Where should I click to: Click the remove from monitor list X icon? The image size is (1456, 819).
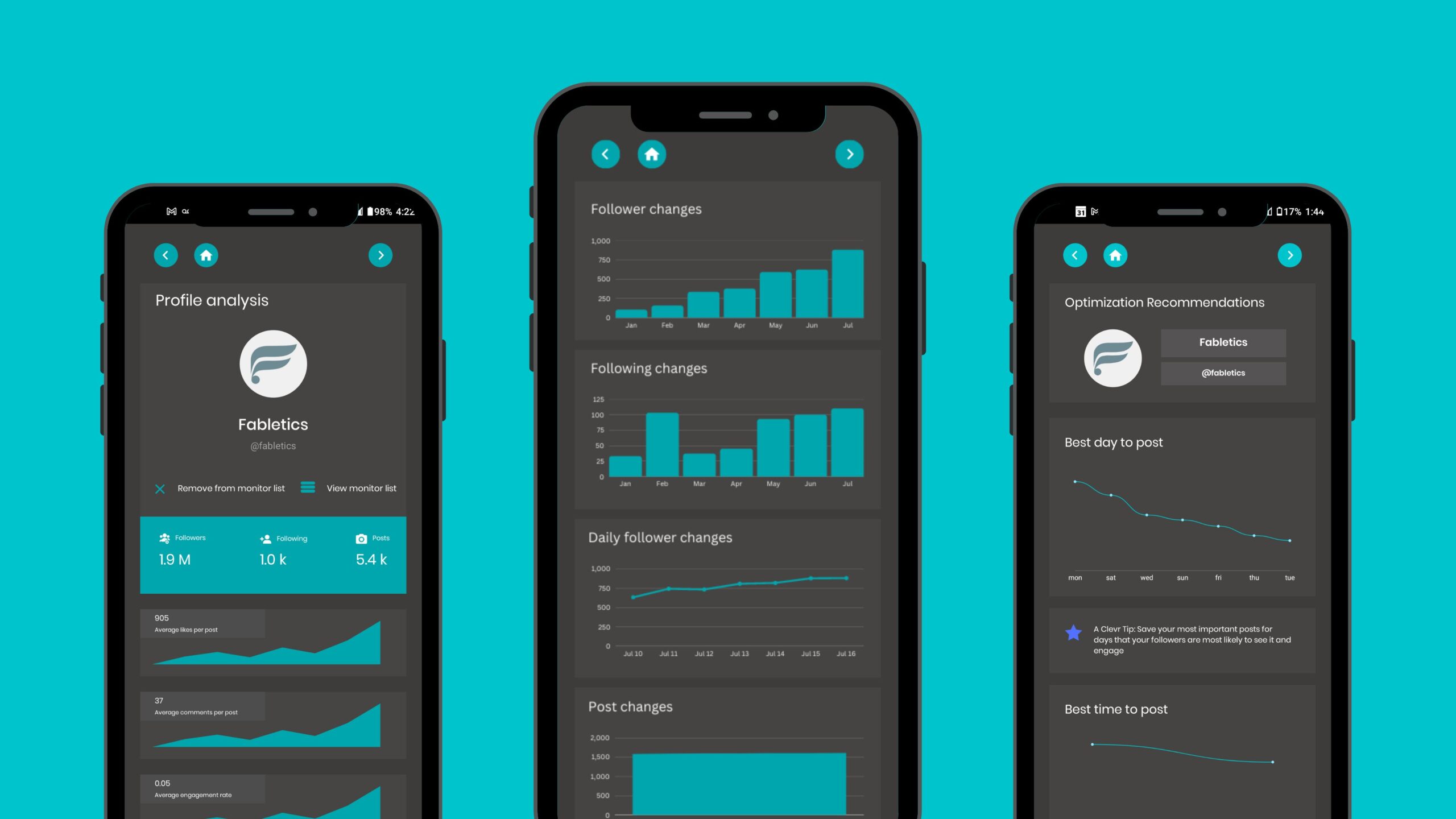click(159, 489)
